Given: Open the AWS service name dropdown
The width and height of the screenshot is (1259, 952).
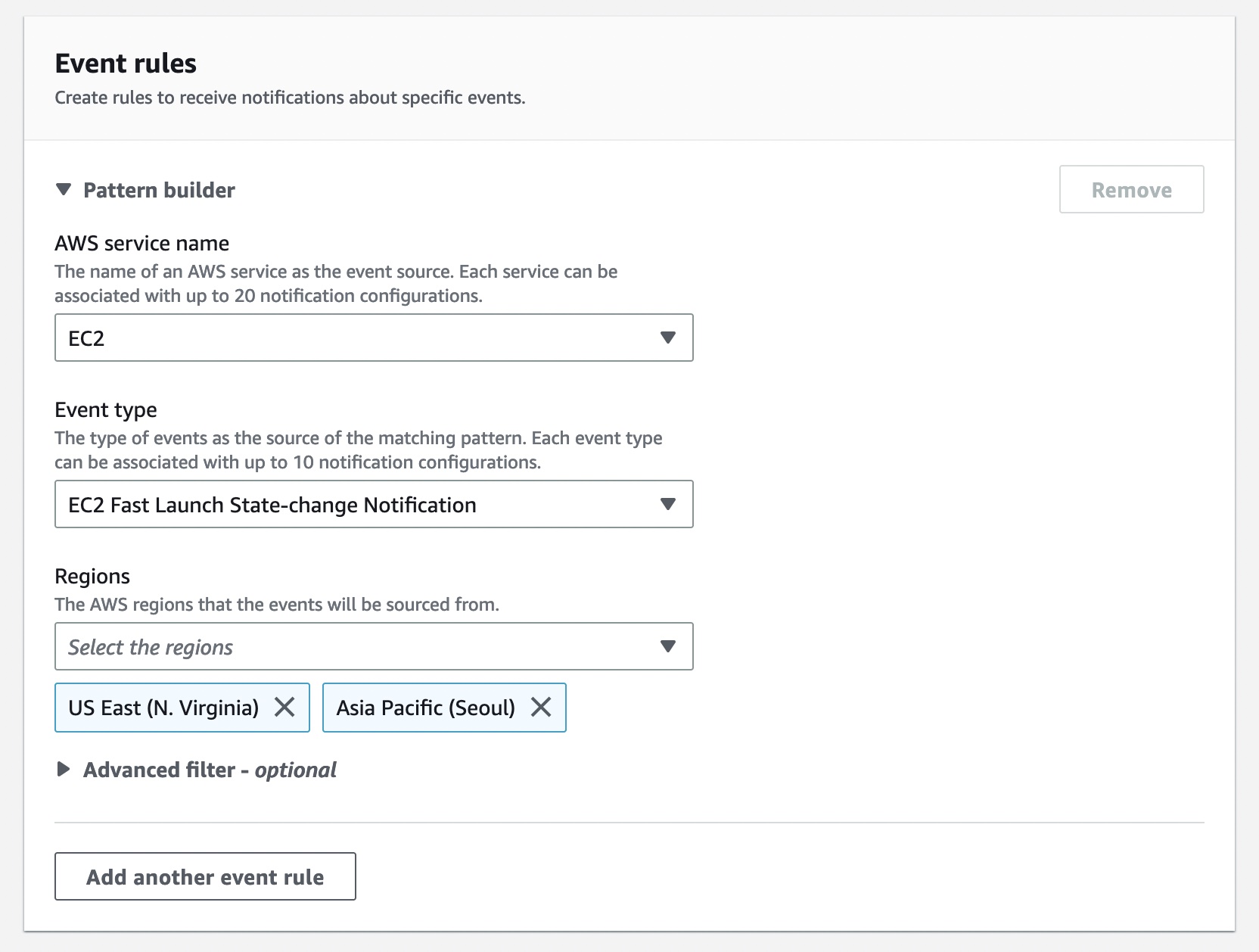Looking at the screenshot, I should [374, 338].
